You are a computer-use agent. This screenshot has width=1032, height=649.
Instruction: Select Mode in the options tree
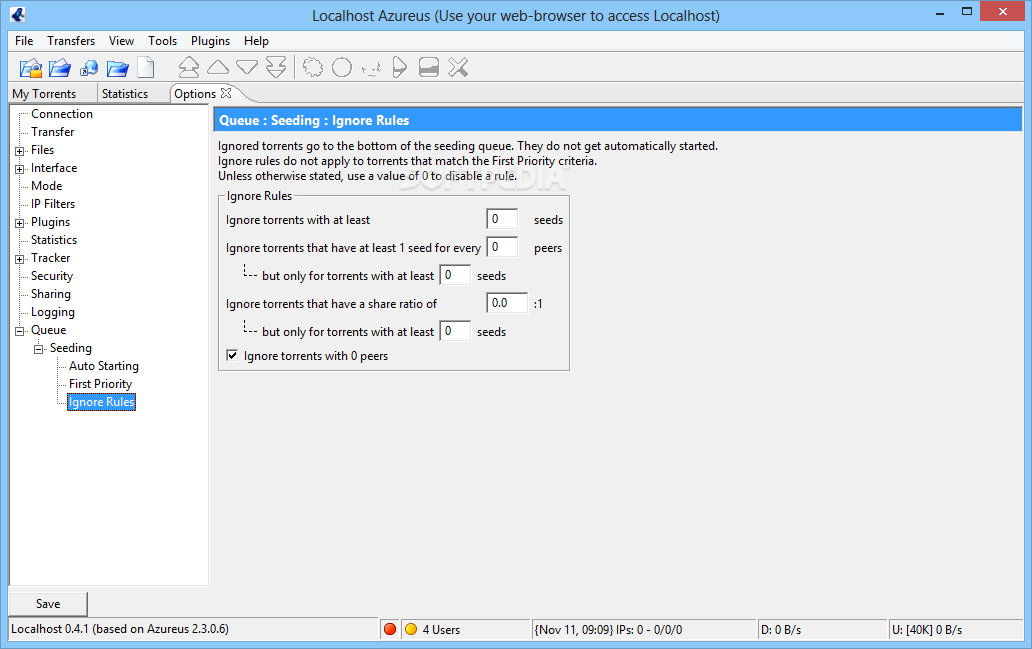(47, 186)
